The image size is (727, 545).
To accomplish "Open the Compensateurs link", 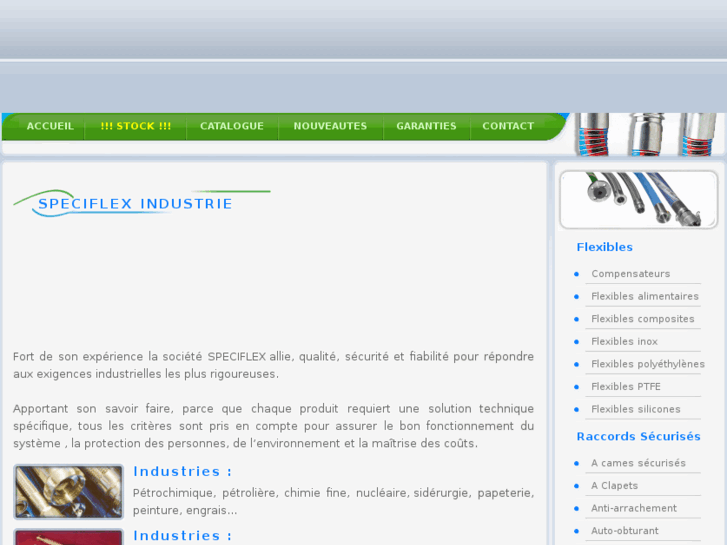I will (x=631, y=274).
